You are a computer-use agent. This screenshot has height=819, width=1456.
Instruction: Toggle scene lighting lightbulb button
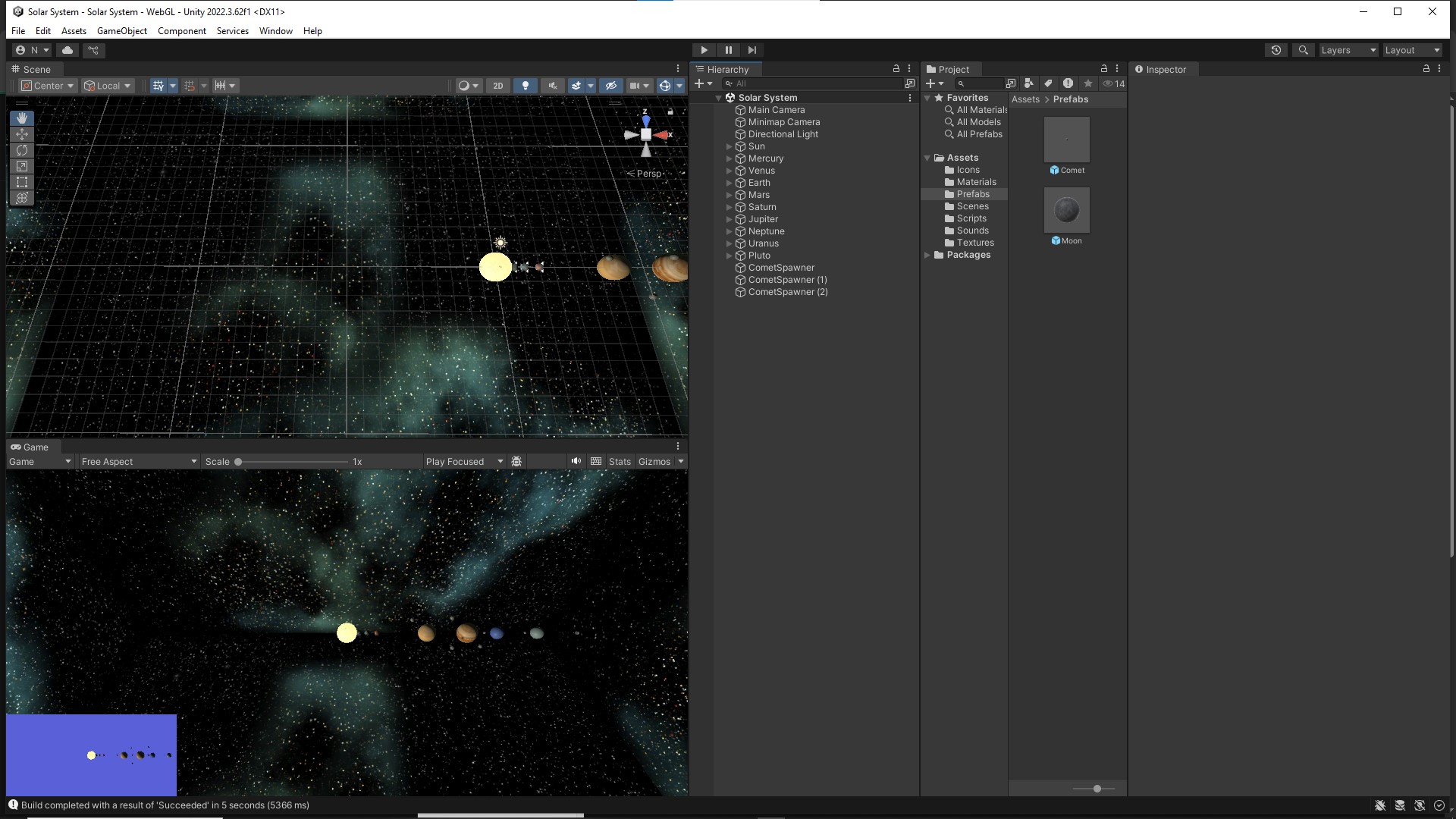click(525, 86)
